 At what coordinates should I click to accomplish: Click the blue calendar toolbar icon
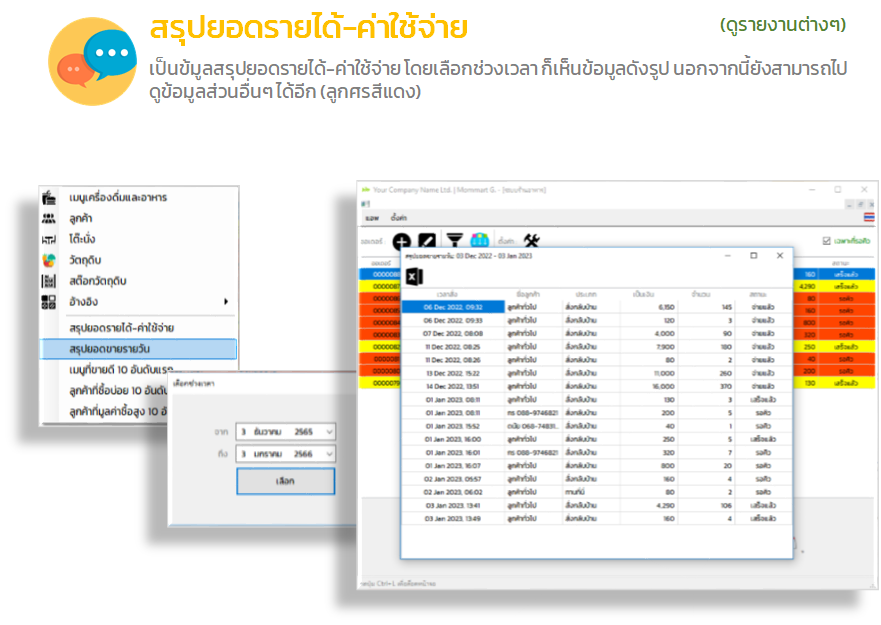click(479, 241)
